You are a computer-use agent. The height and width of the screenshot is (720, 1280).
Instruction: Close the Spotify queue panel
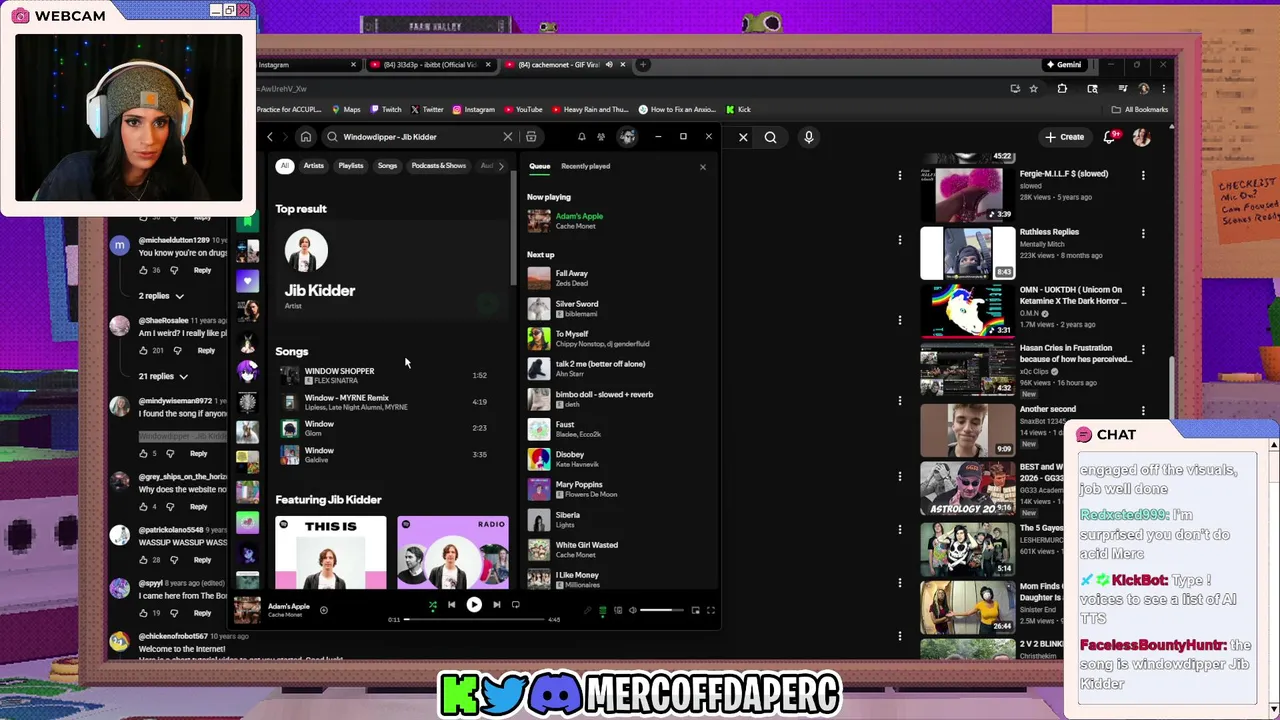702,167
